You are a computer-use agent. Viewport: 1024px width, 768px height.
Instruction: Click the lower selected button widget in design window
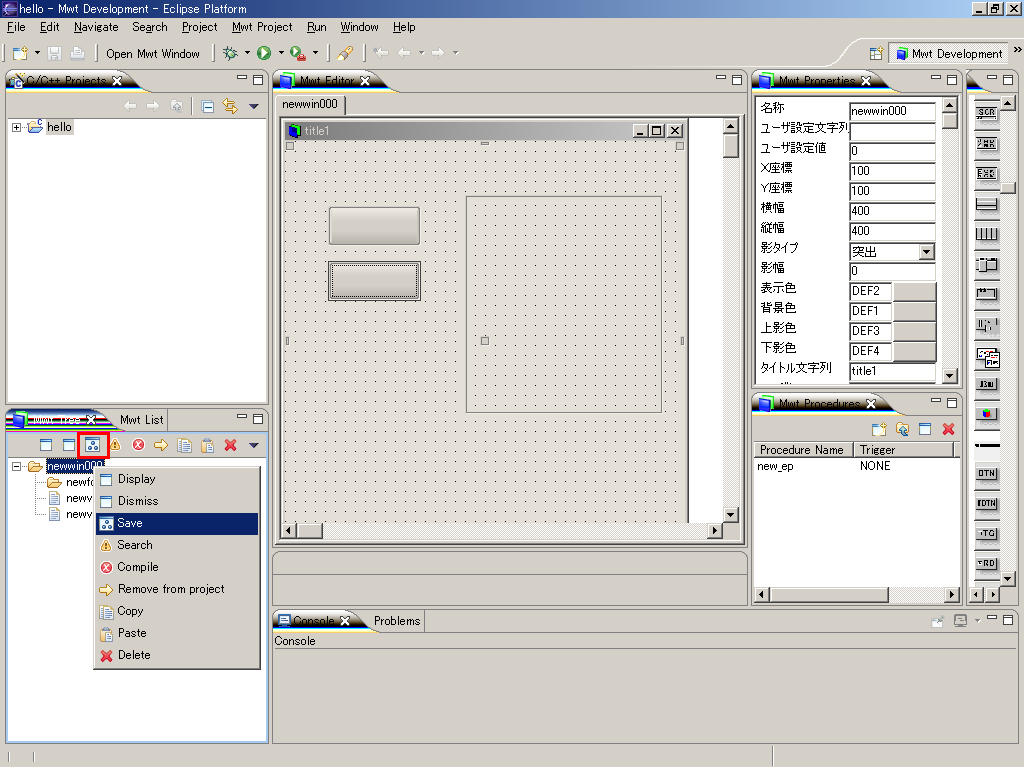pyautogui.click(x=374, y=281)
